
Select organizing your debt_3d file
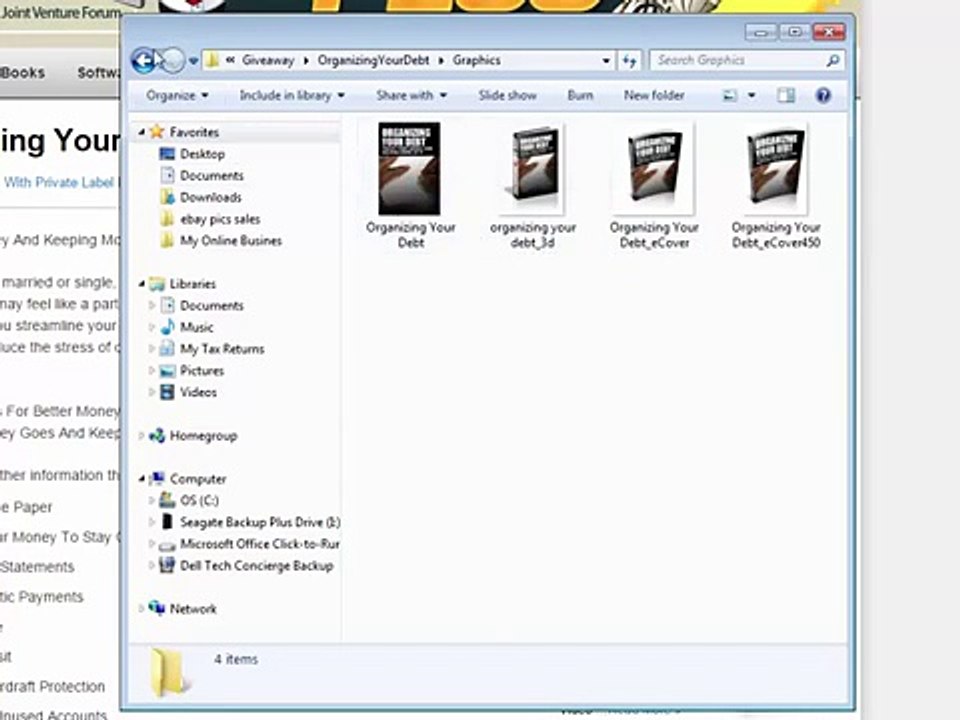click(x=533, y=186)
